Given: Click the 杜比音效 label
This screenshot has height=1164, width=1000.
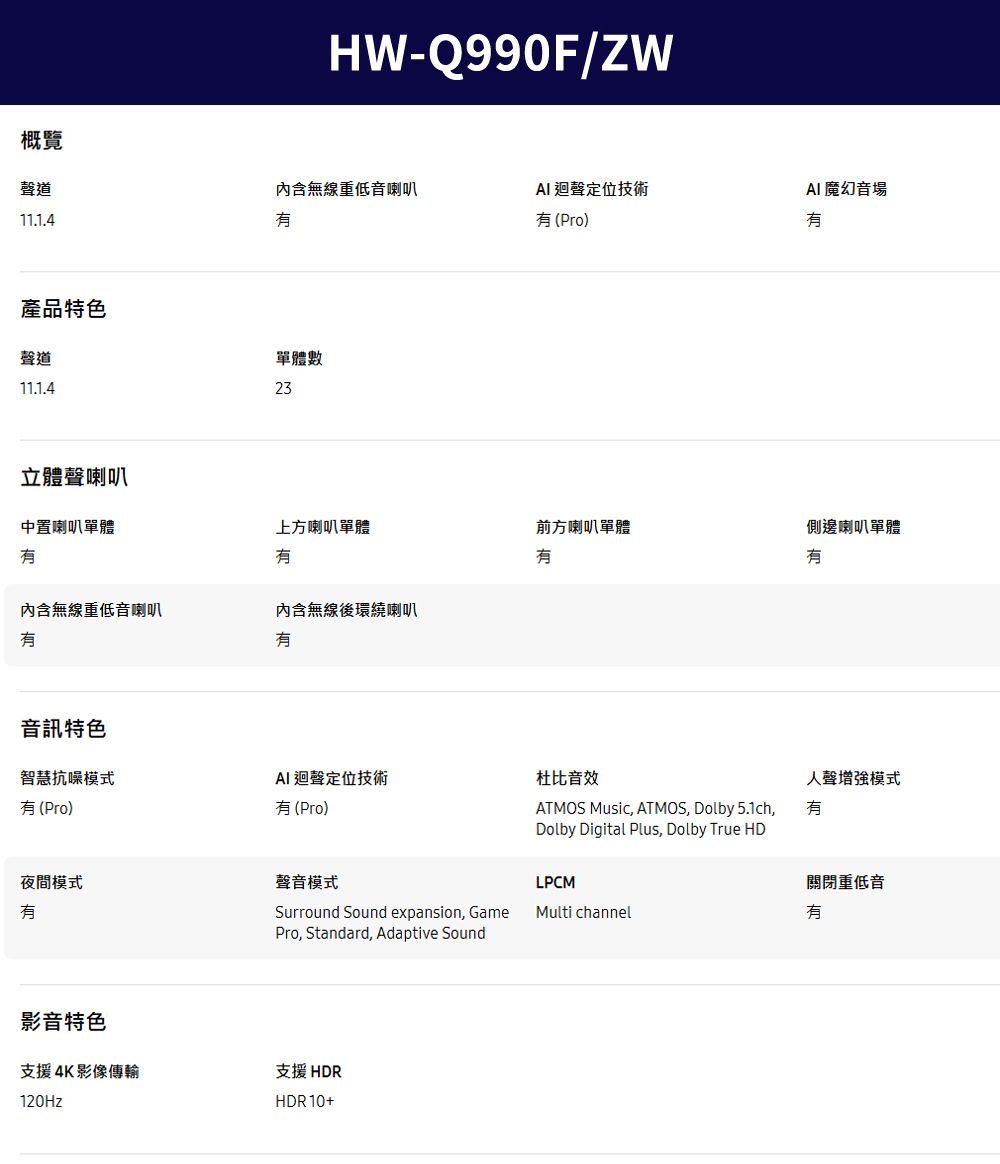Looking at the screenshot, I should (567, 778).
